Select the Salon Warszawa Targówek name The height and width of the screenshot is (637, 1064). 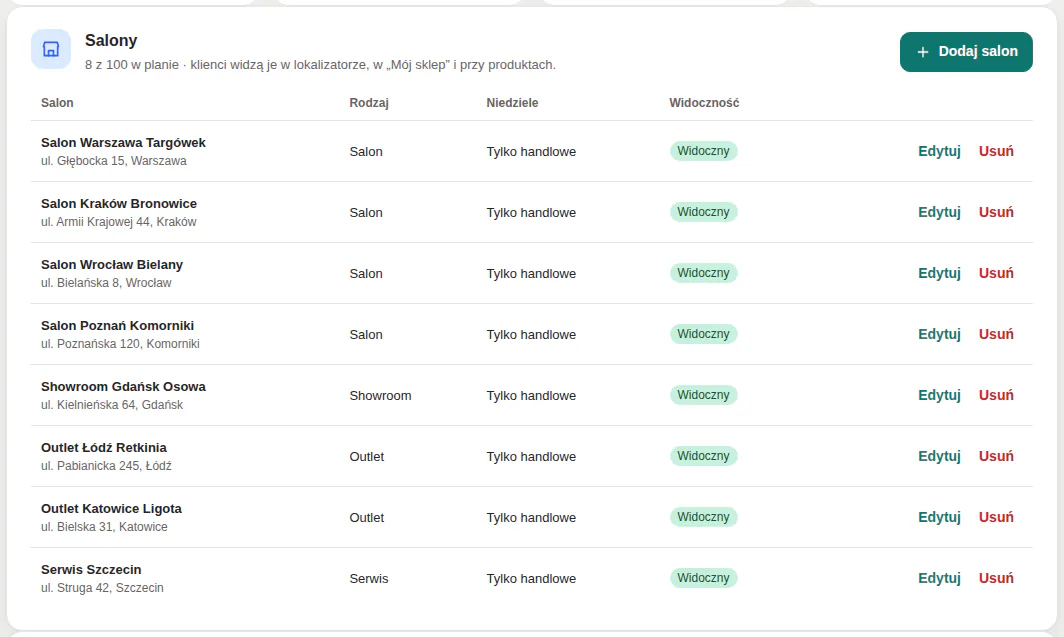(124, 143)
